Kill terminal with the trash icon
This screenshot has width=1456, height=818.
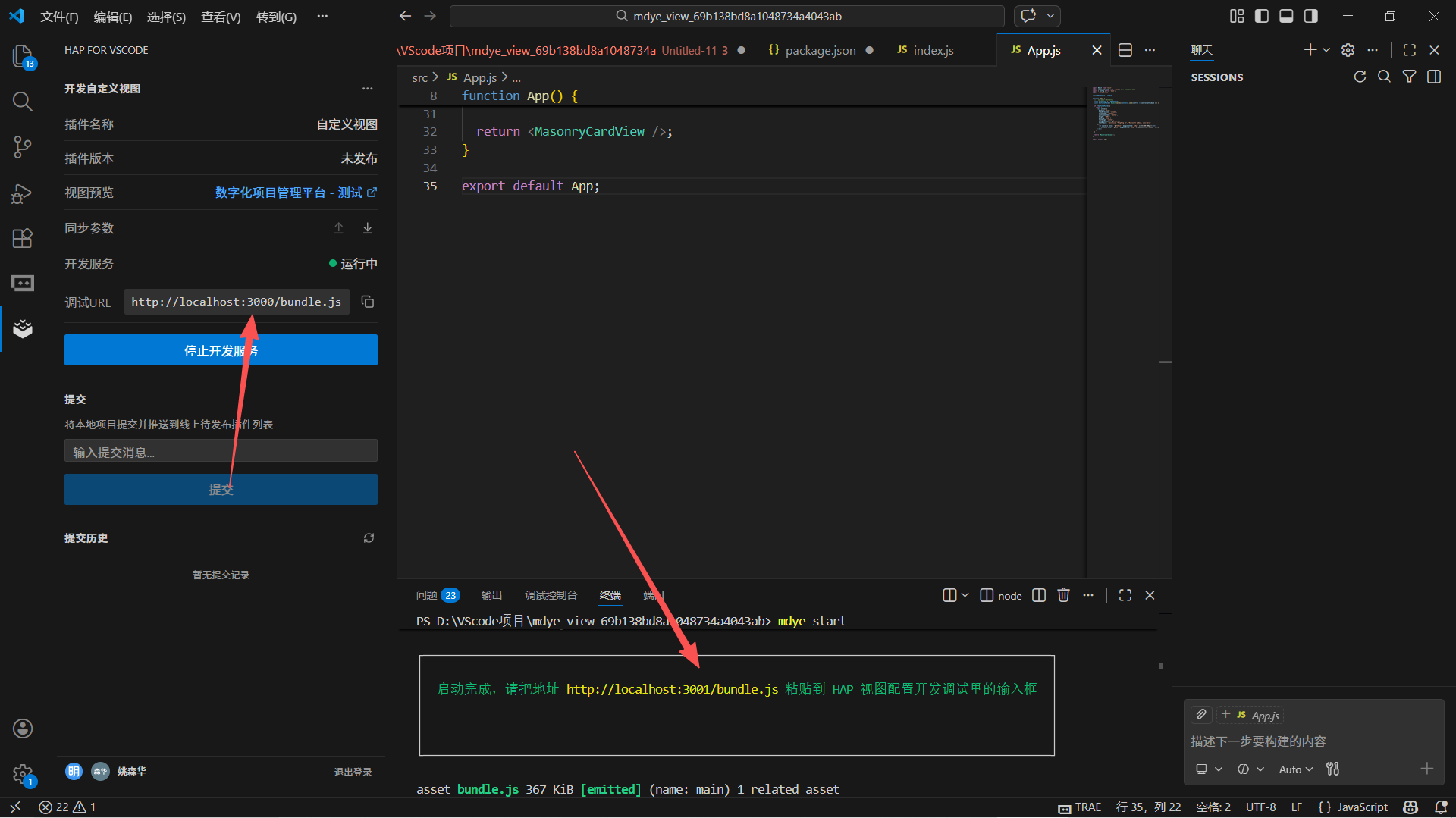pos(1063,595)
